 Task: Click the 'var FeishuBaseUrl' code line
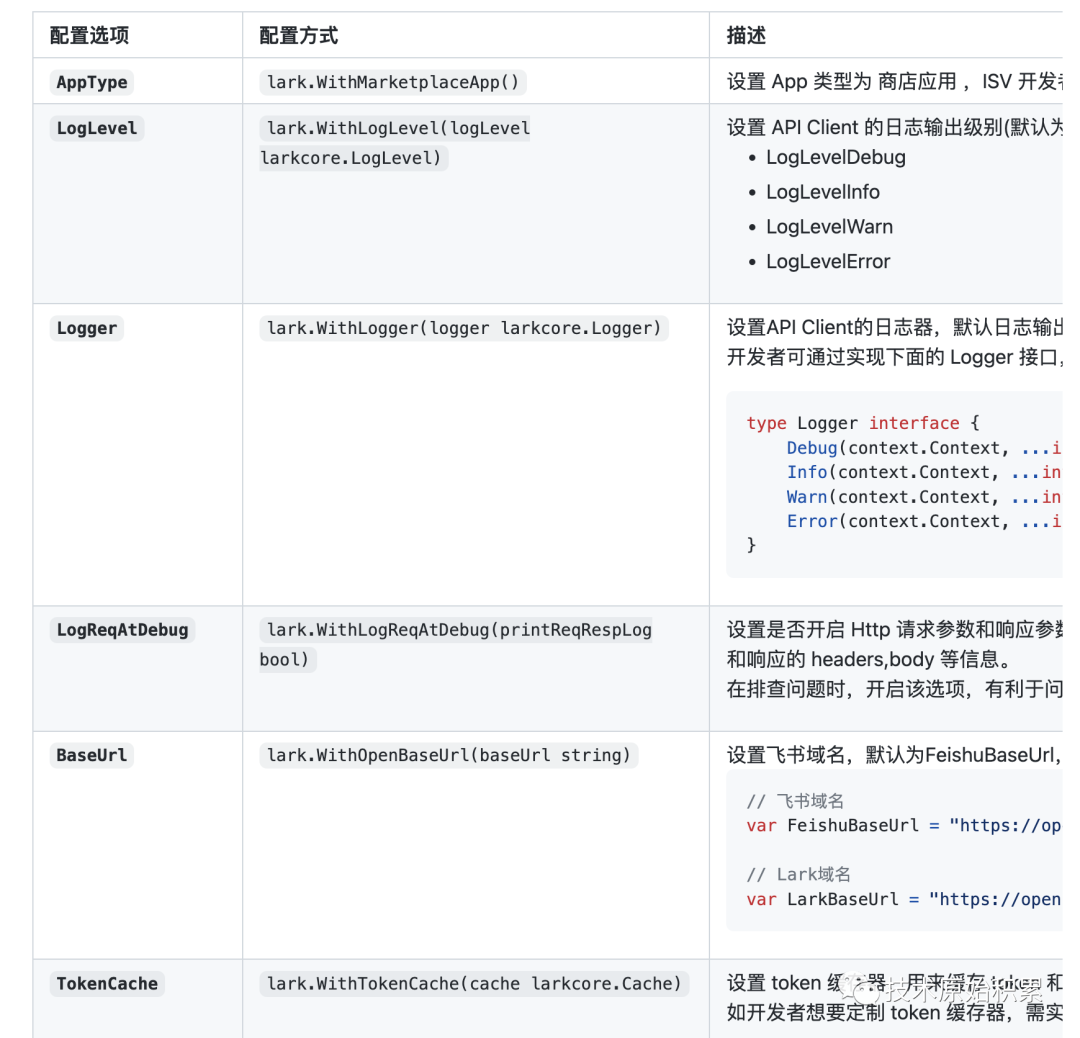[903, 826]
